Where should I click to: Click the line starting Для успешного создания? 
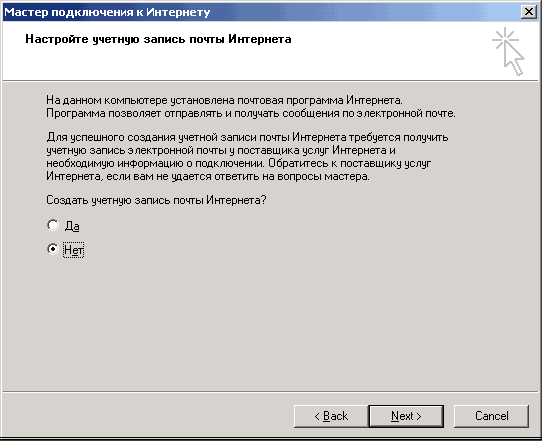coord(247,137)
